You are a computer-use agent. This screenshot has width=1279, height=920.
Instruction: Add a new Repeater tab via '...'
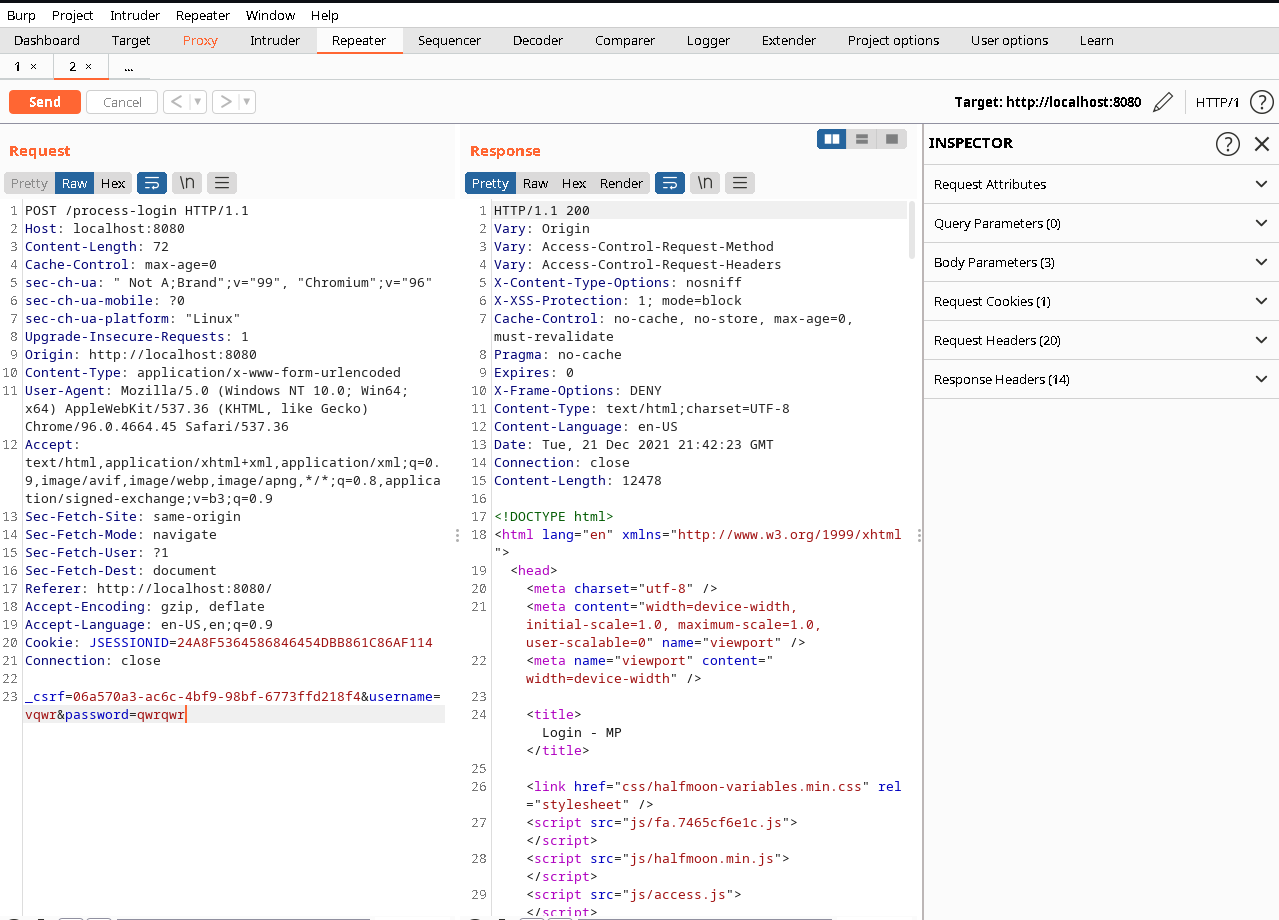click(x=129, y=67)
